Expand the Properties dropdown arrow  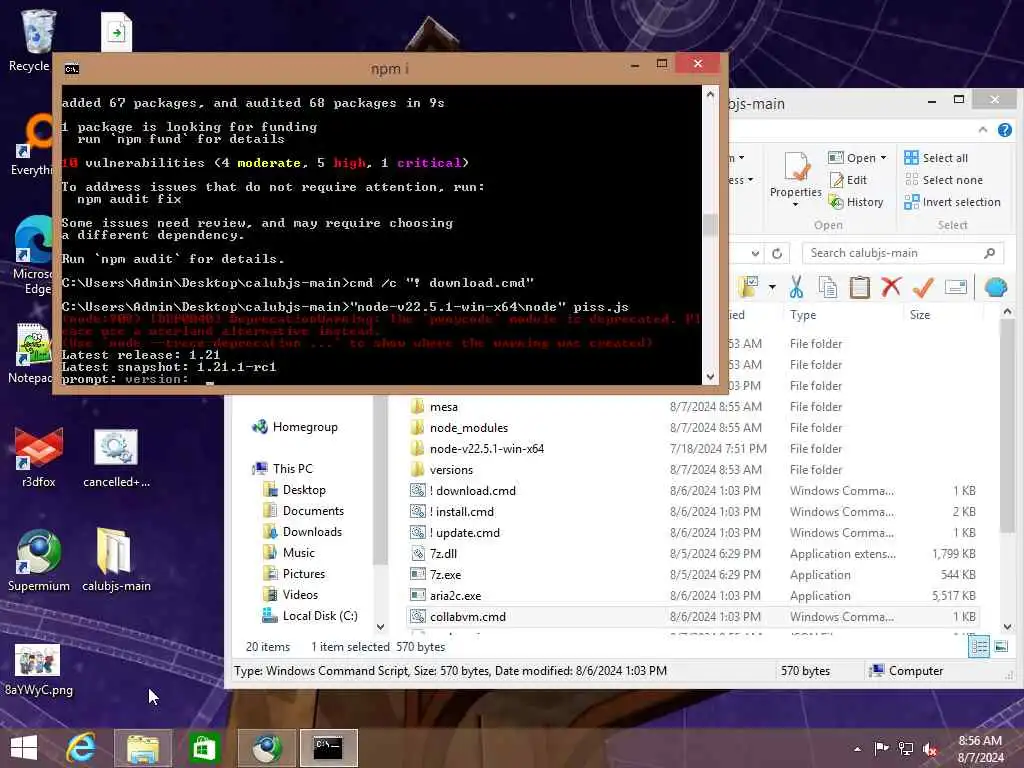(795, 204)
